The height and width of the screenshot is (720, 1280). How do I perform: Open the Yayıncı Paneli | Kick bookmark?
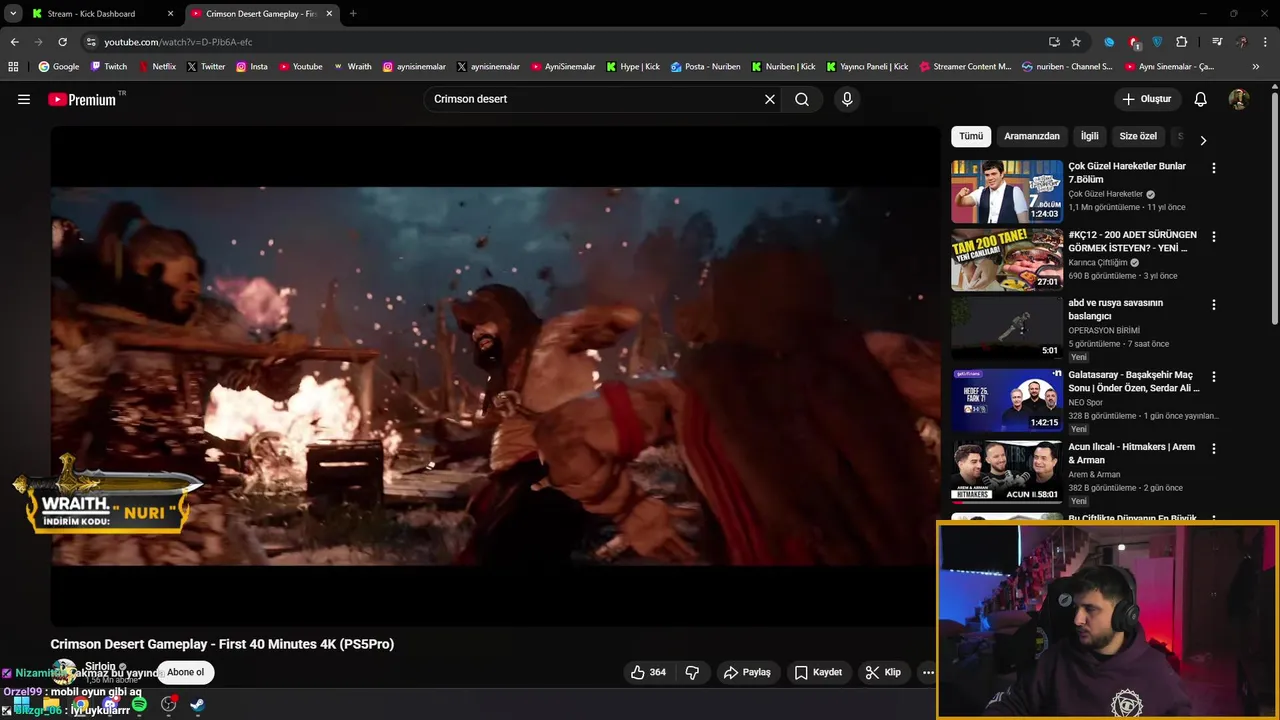click(867, 67)
